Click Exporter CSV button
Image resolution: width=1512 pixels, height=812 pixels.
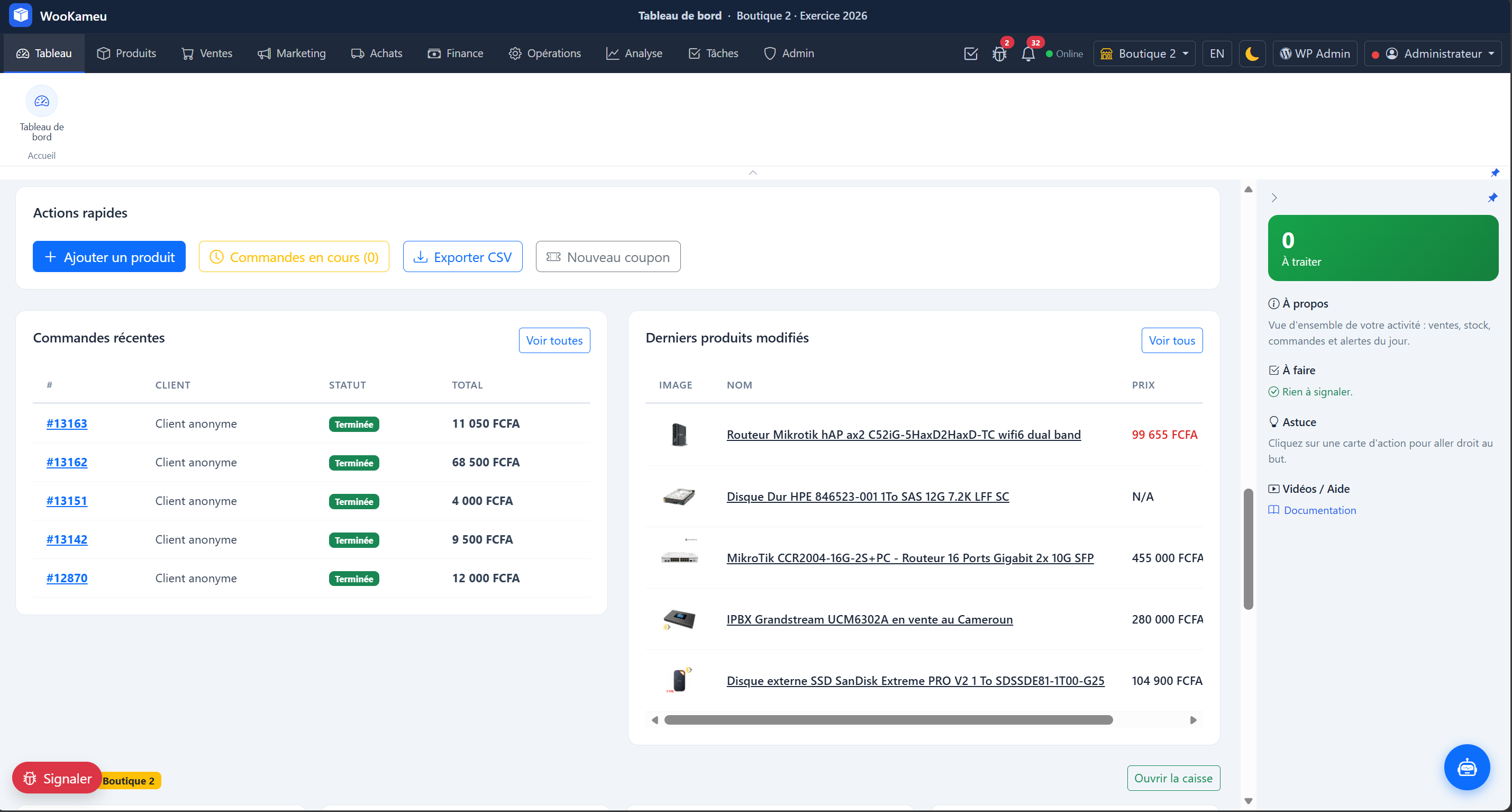462,257
